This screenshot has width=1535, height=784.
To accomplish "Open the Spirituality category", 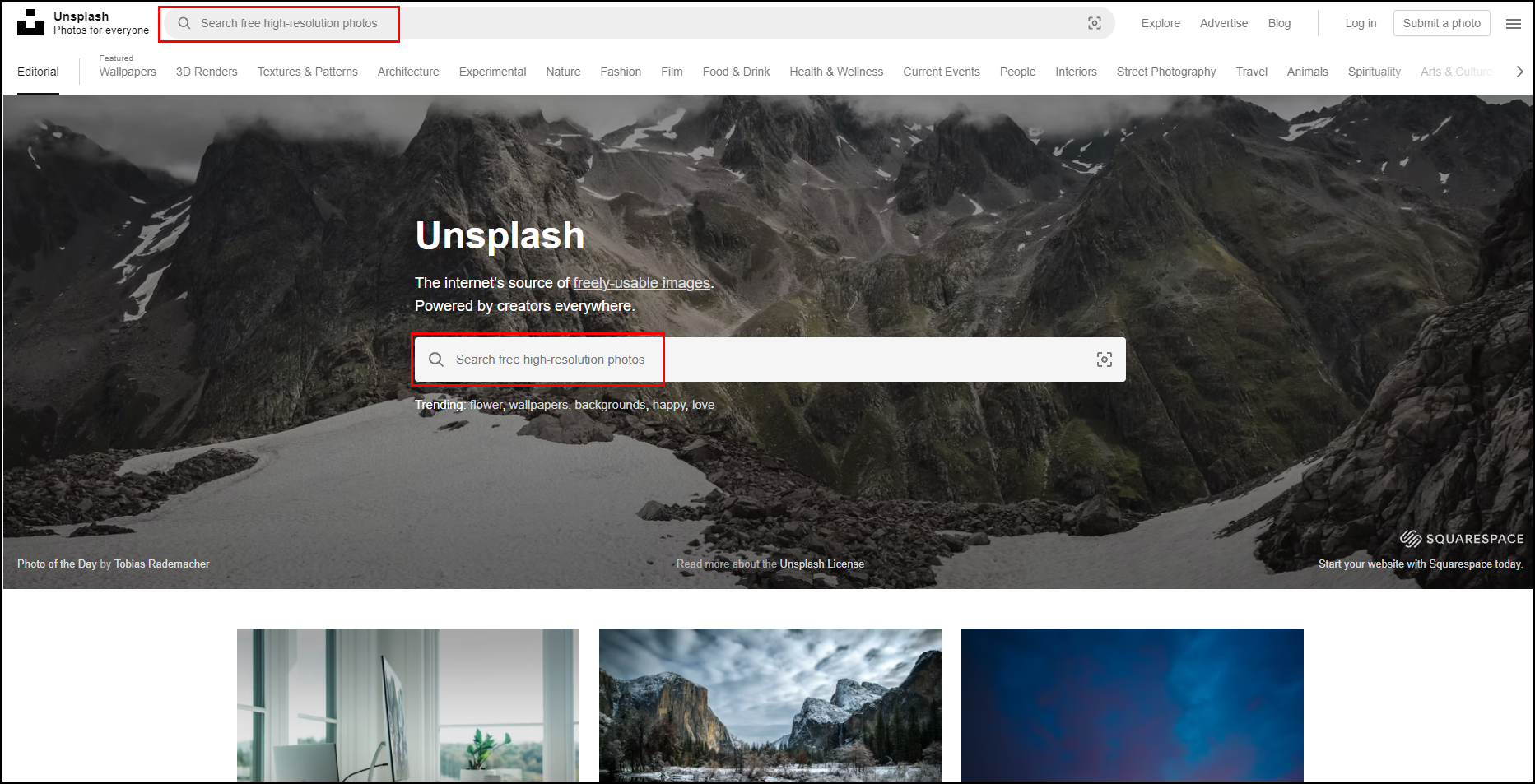I will pyautogui.click(x=1374, y=72).
